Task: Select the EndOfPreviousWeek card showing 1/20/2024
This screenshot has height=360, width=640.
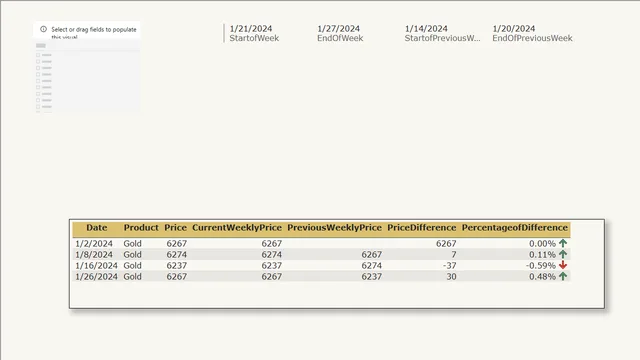Action: tap(532, 33)
